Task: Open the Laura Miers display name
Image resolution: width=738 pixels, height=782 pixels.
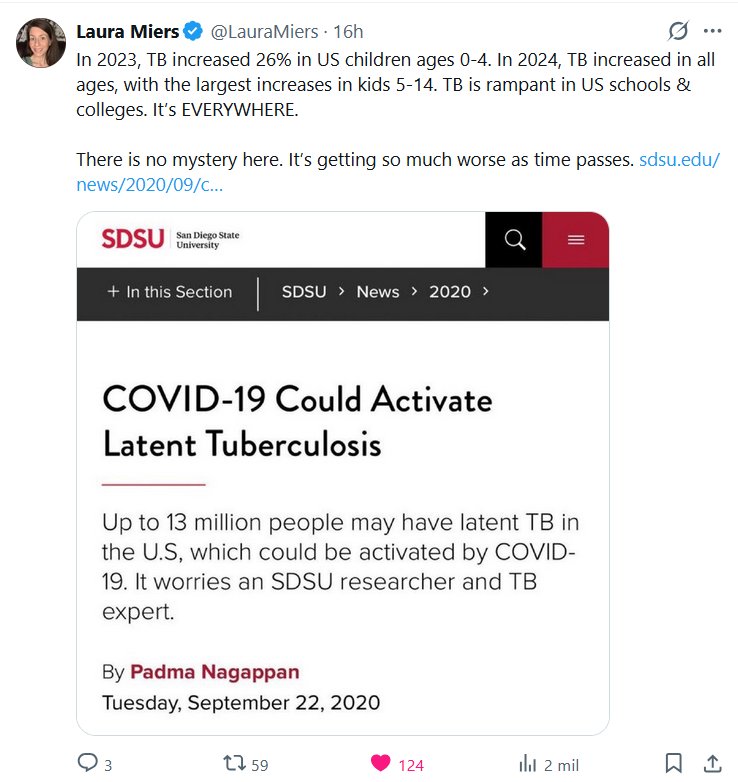Action: pos(127,32)
